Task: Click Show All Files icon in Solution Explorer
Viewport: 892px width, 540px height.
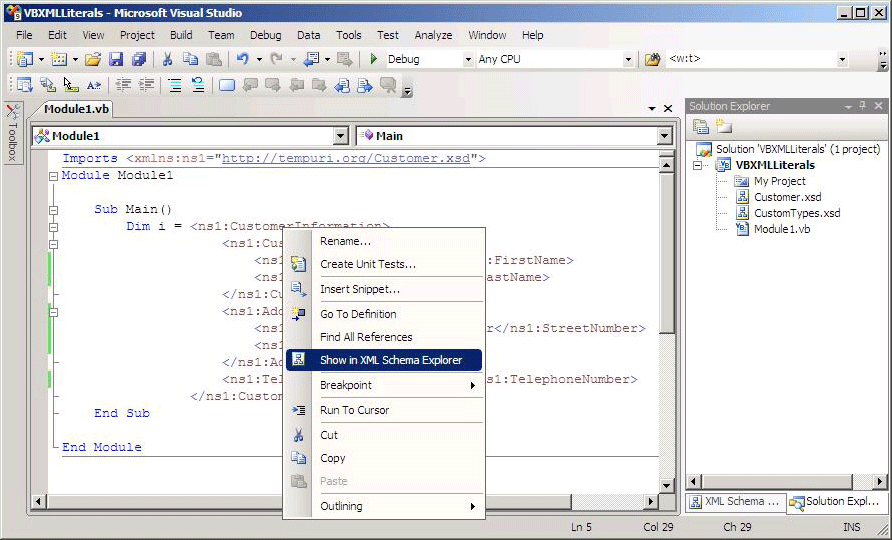Action: pos(723,127)
